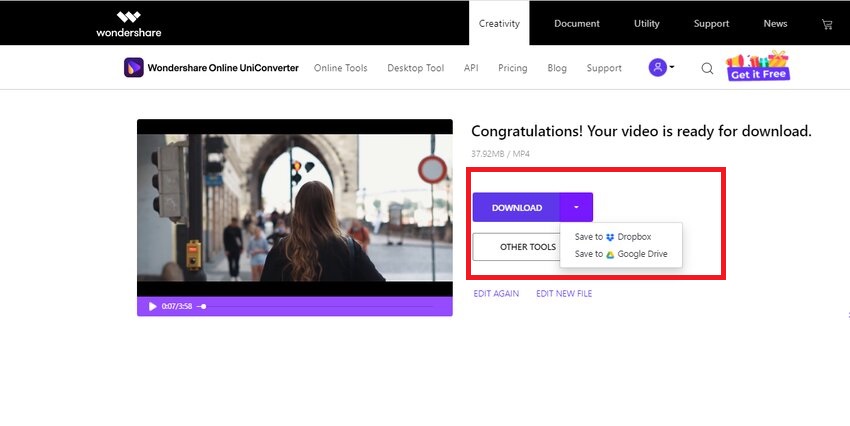Screen dimensions: 850x426
Task: Click the 37.92MB / MP4 file info
Action: click(500, 154)
